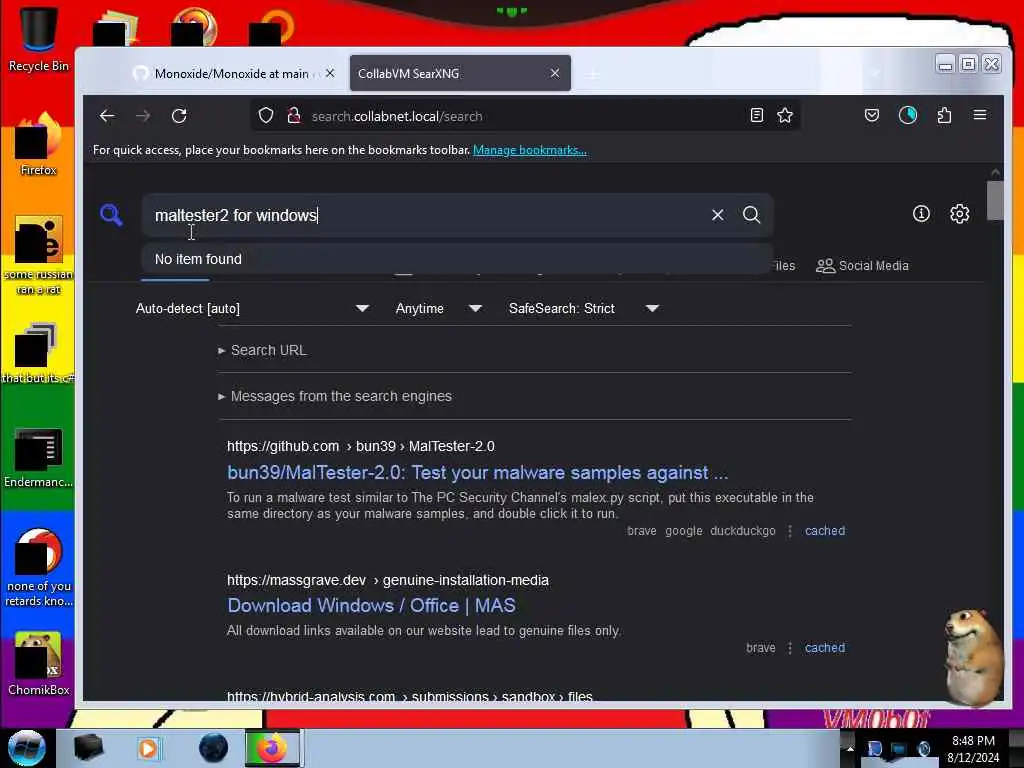The height and width of the screenshot is (768, 1024).
Task: Click the Manage bookmarks... link
Action: 530,150
